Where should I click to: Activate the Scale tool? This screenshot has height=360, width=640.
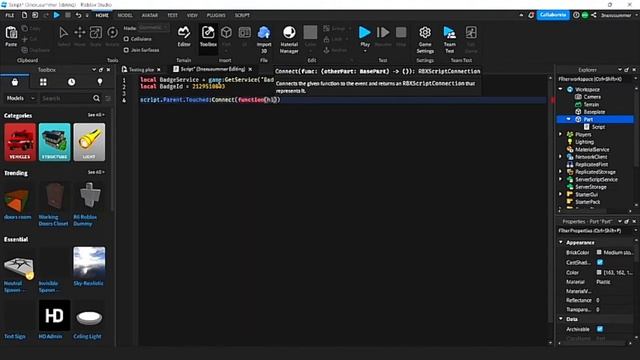point(96,33)
